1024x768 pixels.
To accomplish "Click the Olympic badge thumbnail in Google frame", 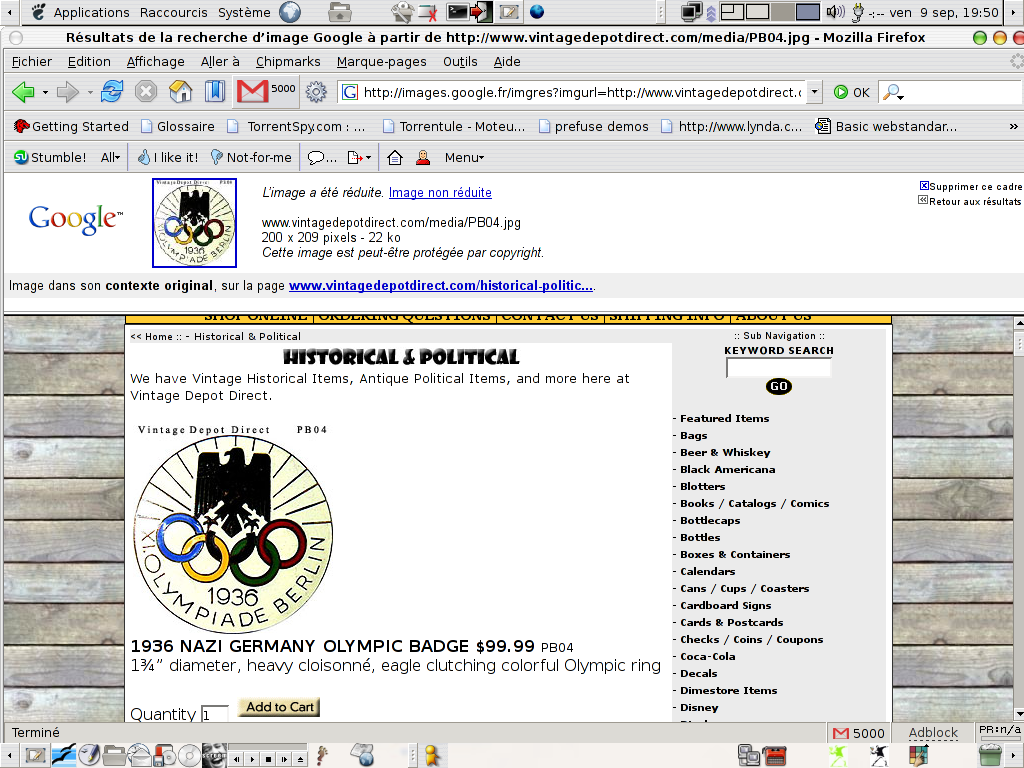I will point(195,223).
